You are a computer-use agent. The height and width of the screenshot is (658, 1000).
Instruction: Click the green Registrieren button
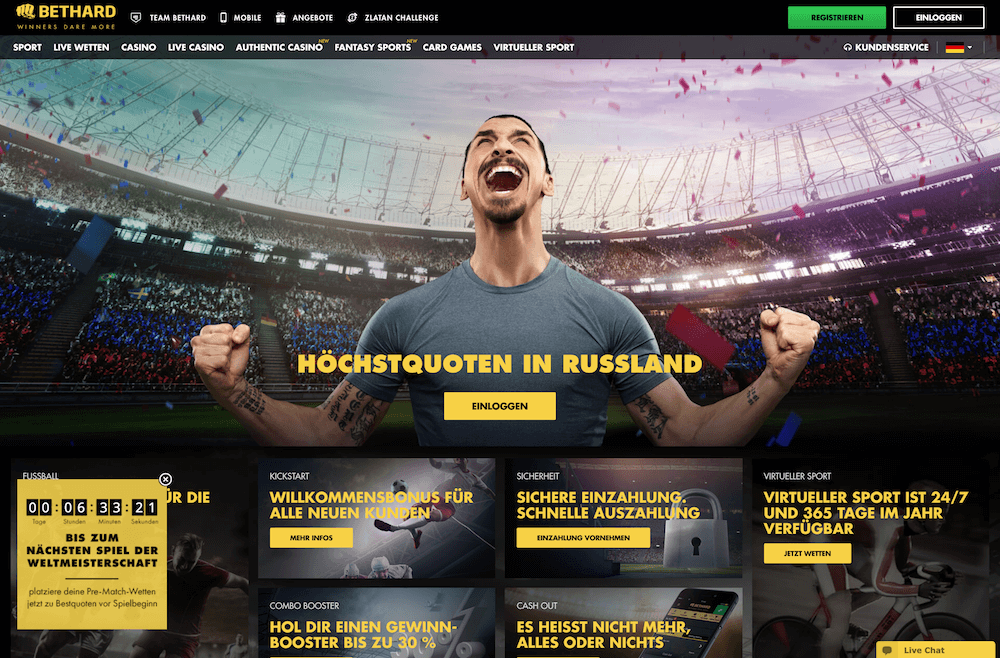tap(837, 18)
